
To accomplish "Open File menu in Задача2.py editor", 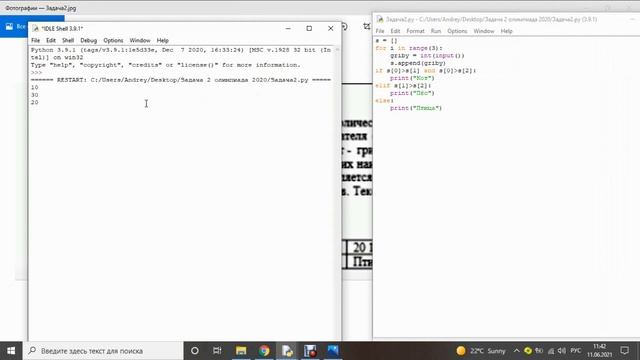I will 380,31.
